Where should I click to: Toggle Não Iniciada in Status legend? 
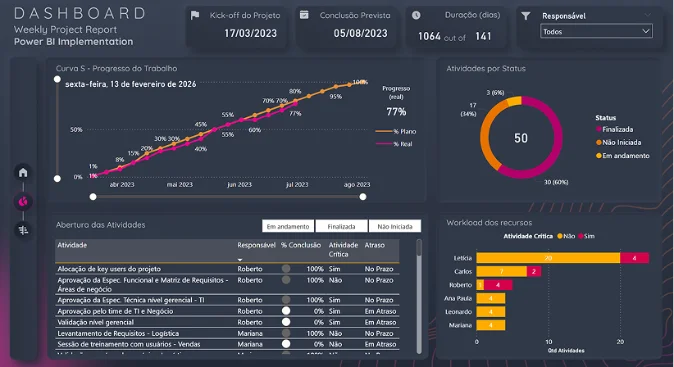[618, 142]
